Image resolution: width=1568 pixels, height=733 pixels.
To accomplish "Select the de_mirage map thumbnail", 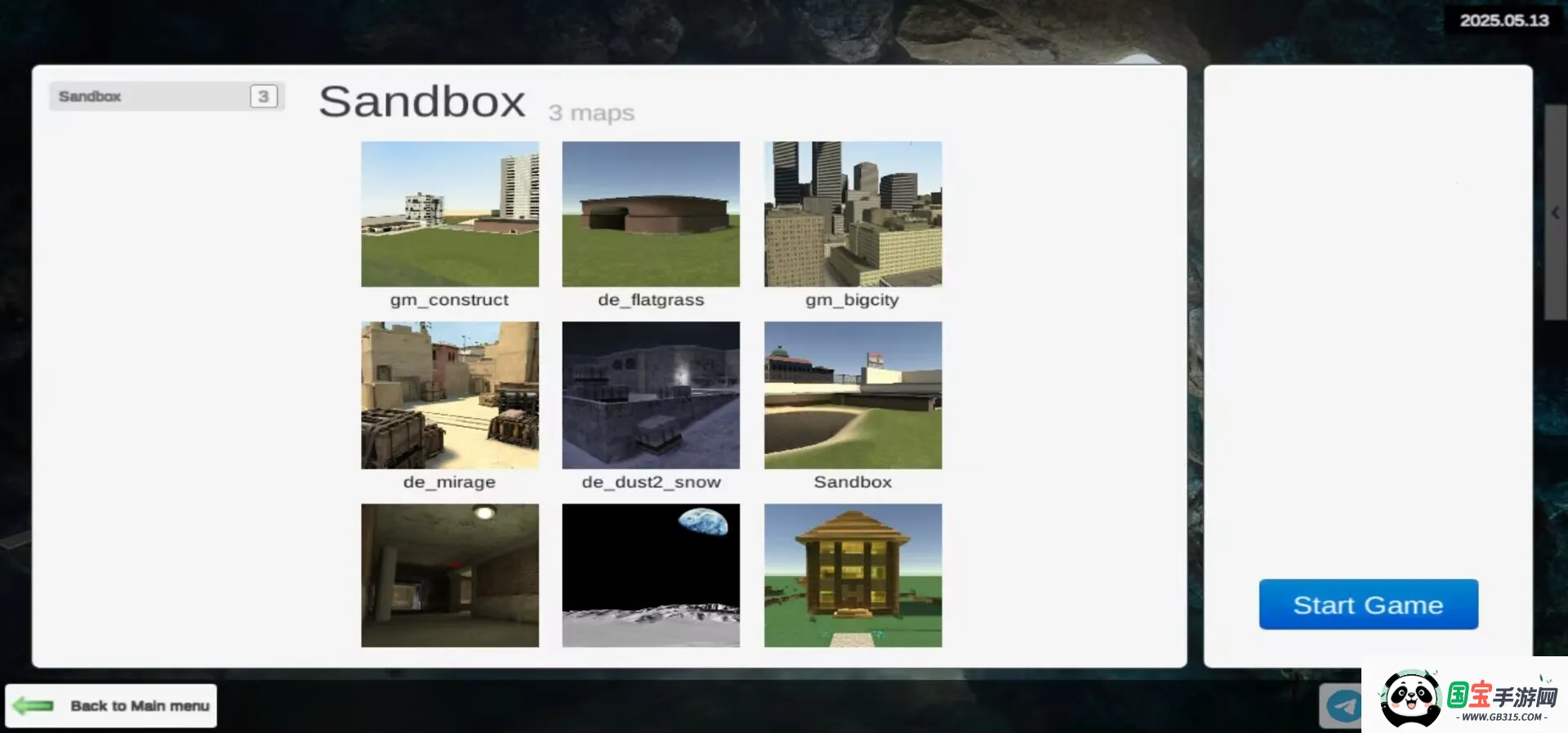I will pos(450,395).
